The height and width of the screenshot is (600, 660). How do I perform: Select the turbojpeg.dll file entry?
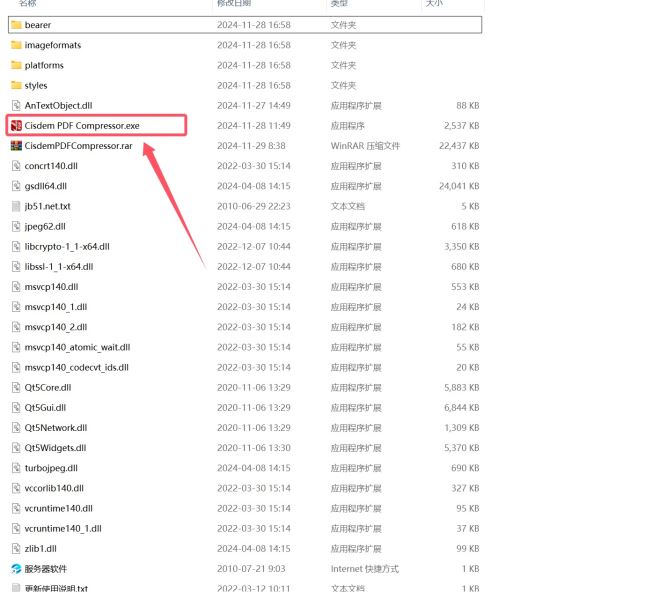click(x=51, y=468)
